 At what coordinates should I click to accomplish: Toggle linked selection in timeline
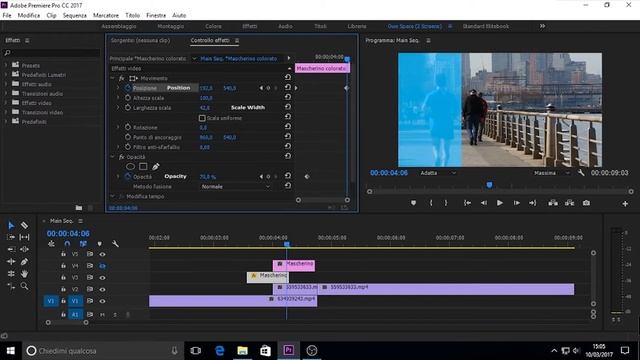coord(83,244)
